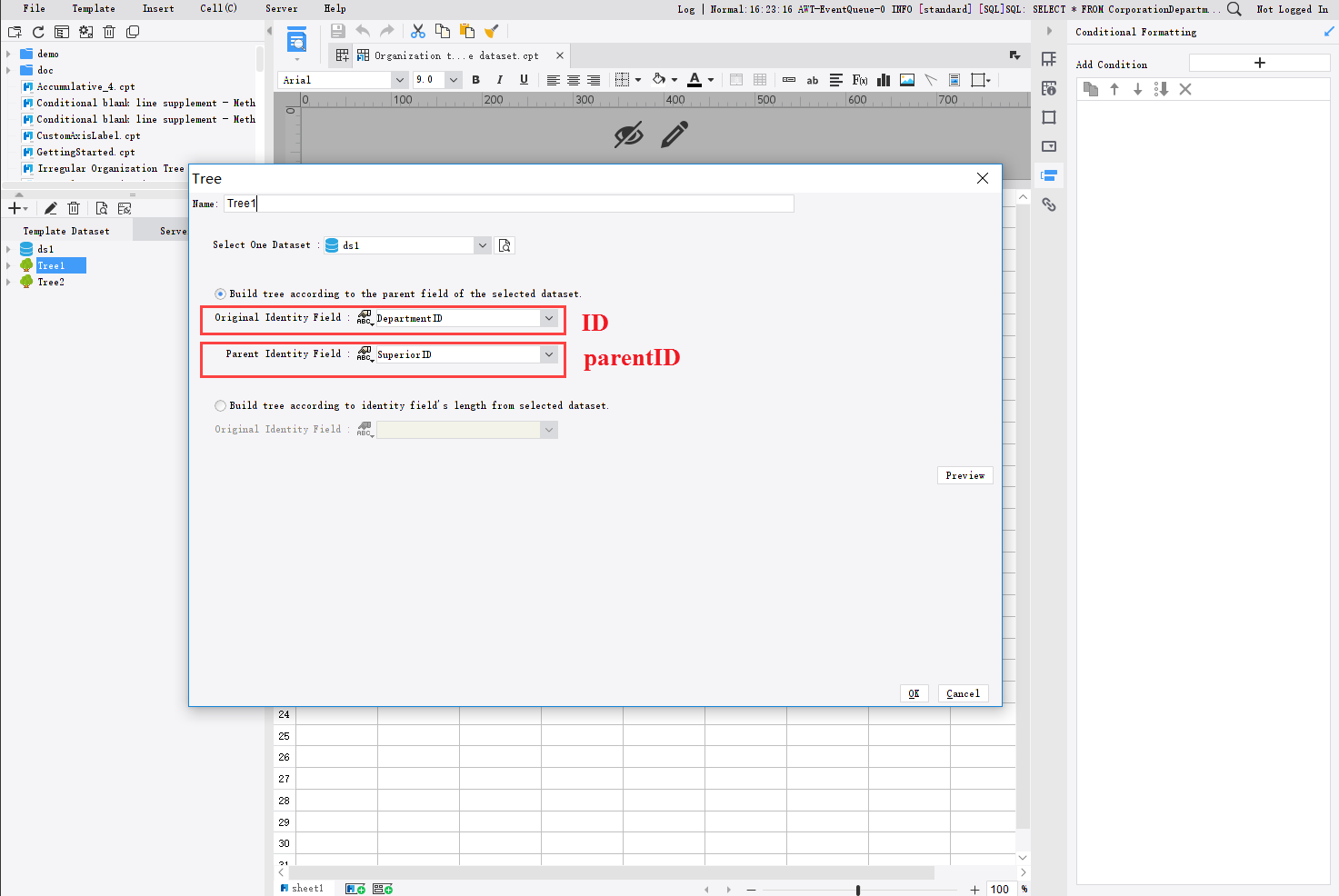The width and height of the screenshot is (1339, 896).
Task: Preview dataset data with the magnifier document icon
Action: coord(102,207)
